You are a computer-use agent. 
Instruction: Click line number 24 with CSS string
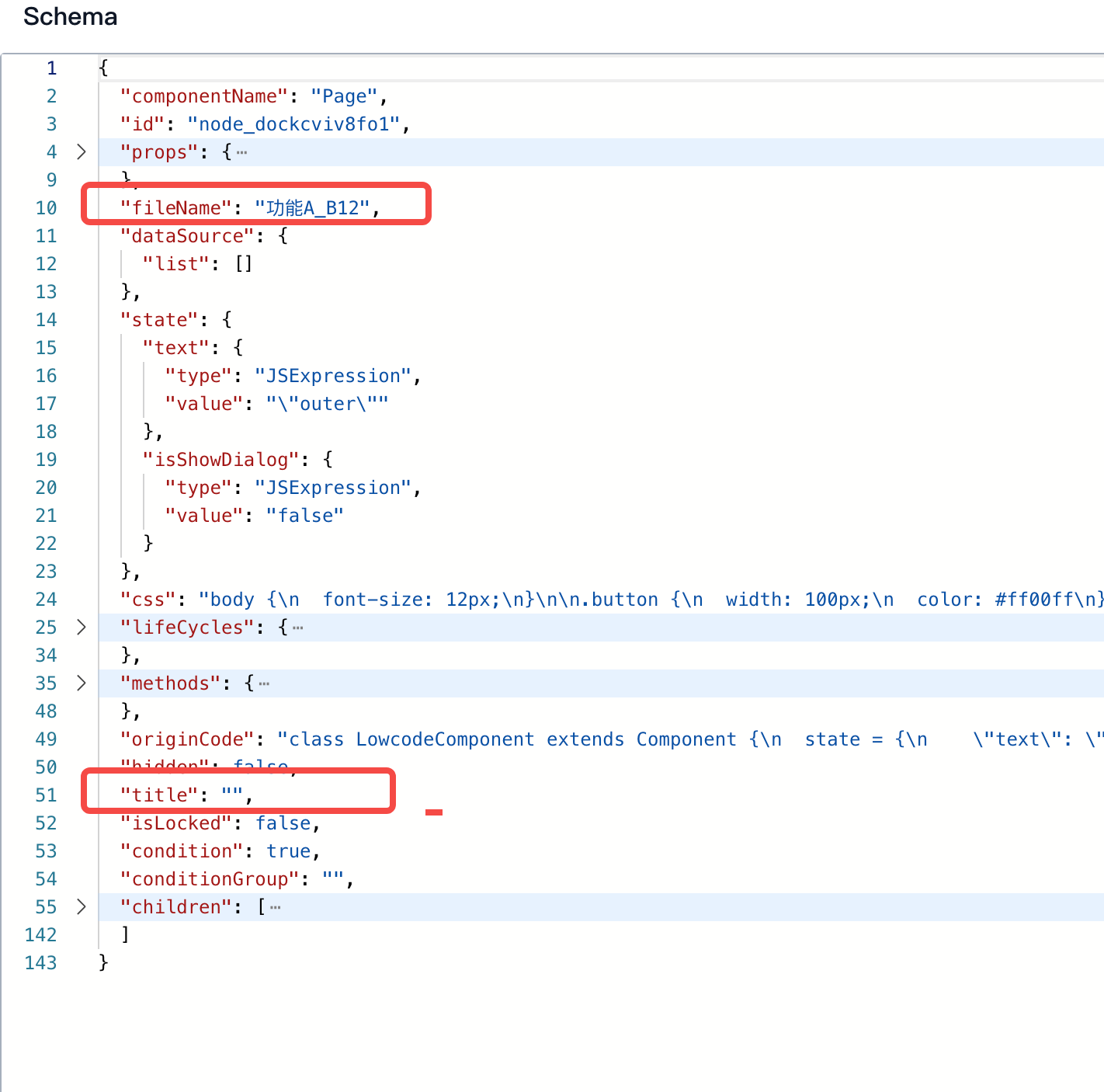pyautogui.click(x=46, y=599)
